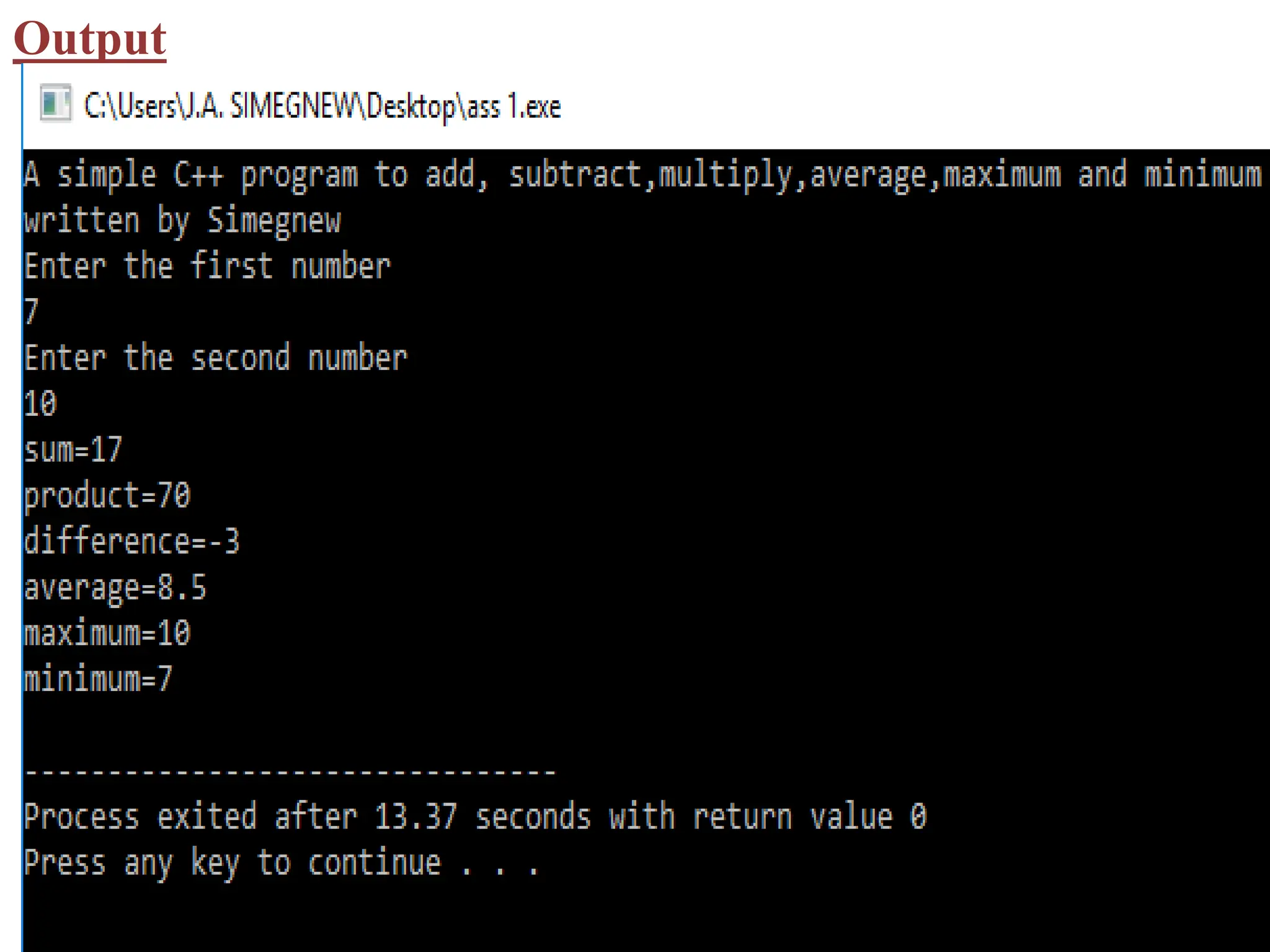Image resolution: width=1270 pixels, height=952 pixels.
Task: Click the minimum=7 result line
Action: click(98, 679)
